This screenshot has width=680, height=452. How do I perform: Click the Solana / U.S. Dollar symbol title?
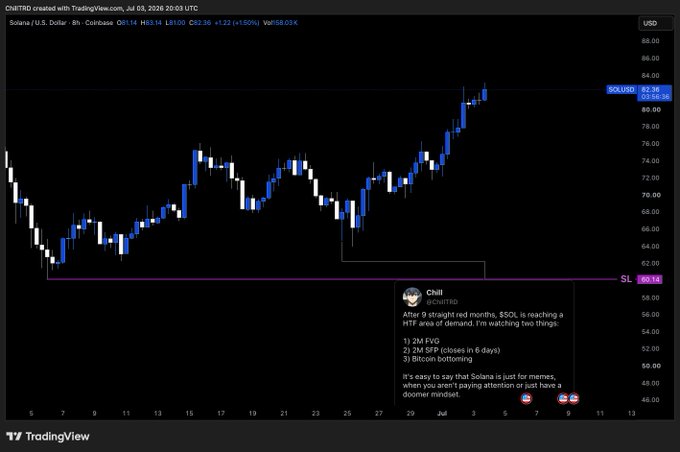(x=38, y=23)
